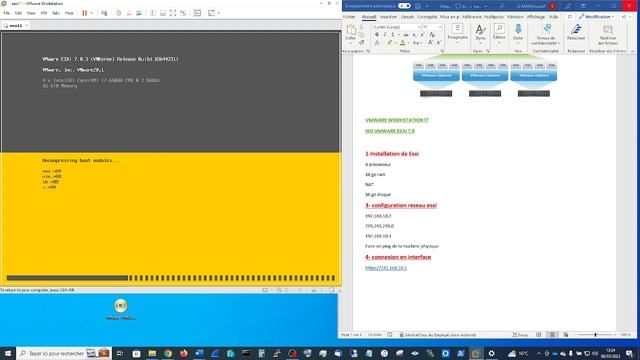
Task: Open the VMware console view icon
Action: [197, 13]
